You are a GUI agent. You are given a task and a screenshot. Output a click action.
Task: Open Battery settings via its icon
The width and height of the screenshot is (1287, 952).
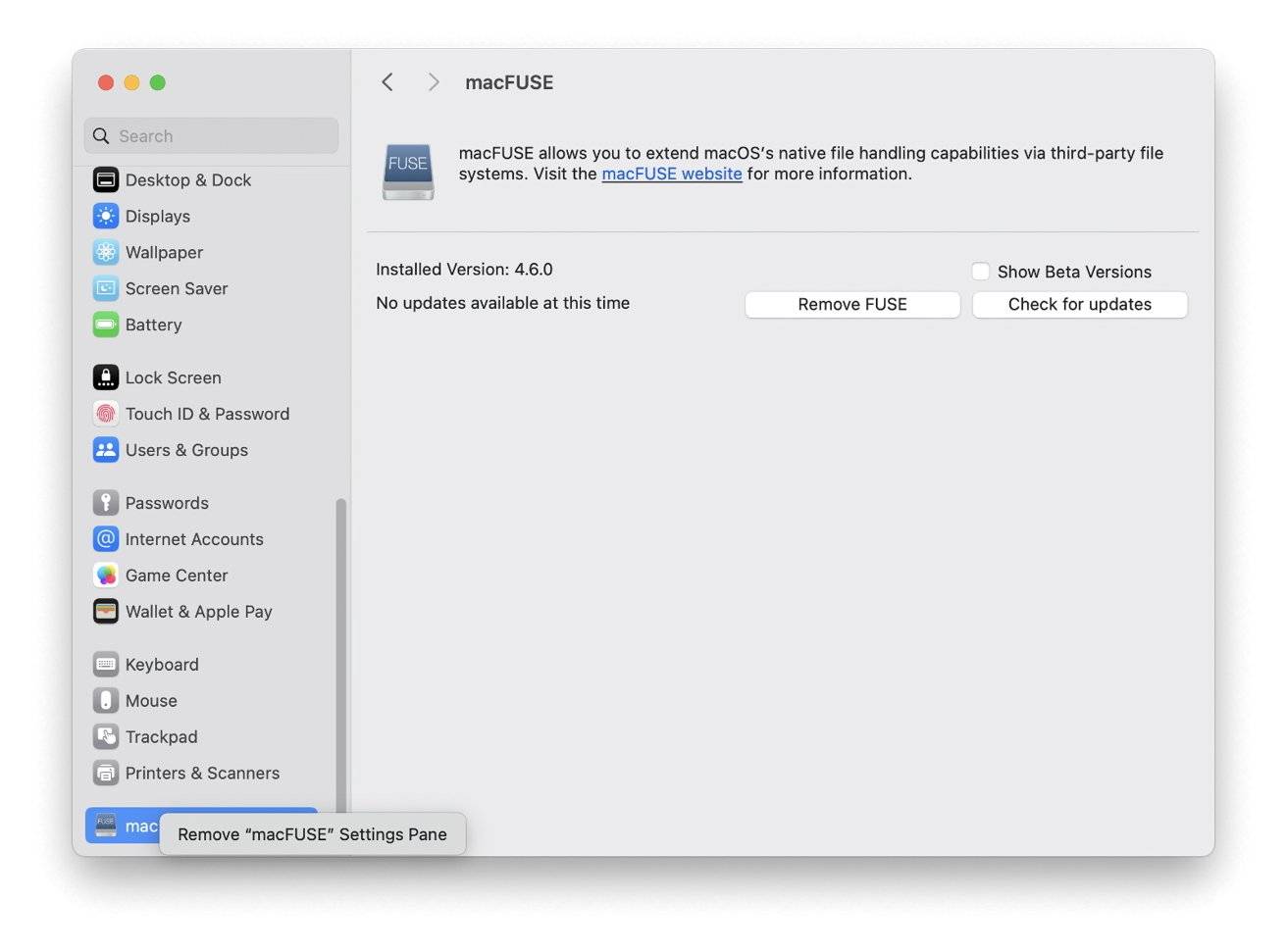106,325
